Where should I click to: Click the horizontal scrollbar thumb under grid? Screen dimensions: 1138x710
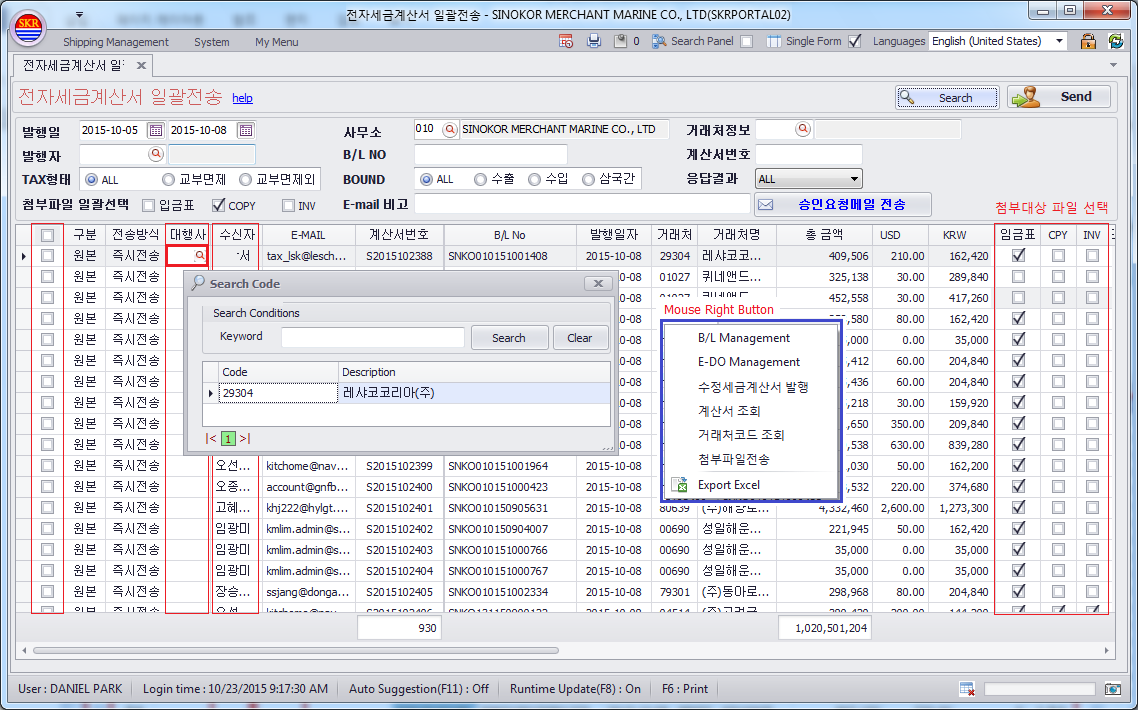pyautogui.click(x=296, y=650)
